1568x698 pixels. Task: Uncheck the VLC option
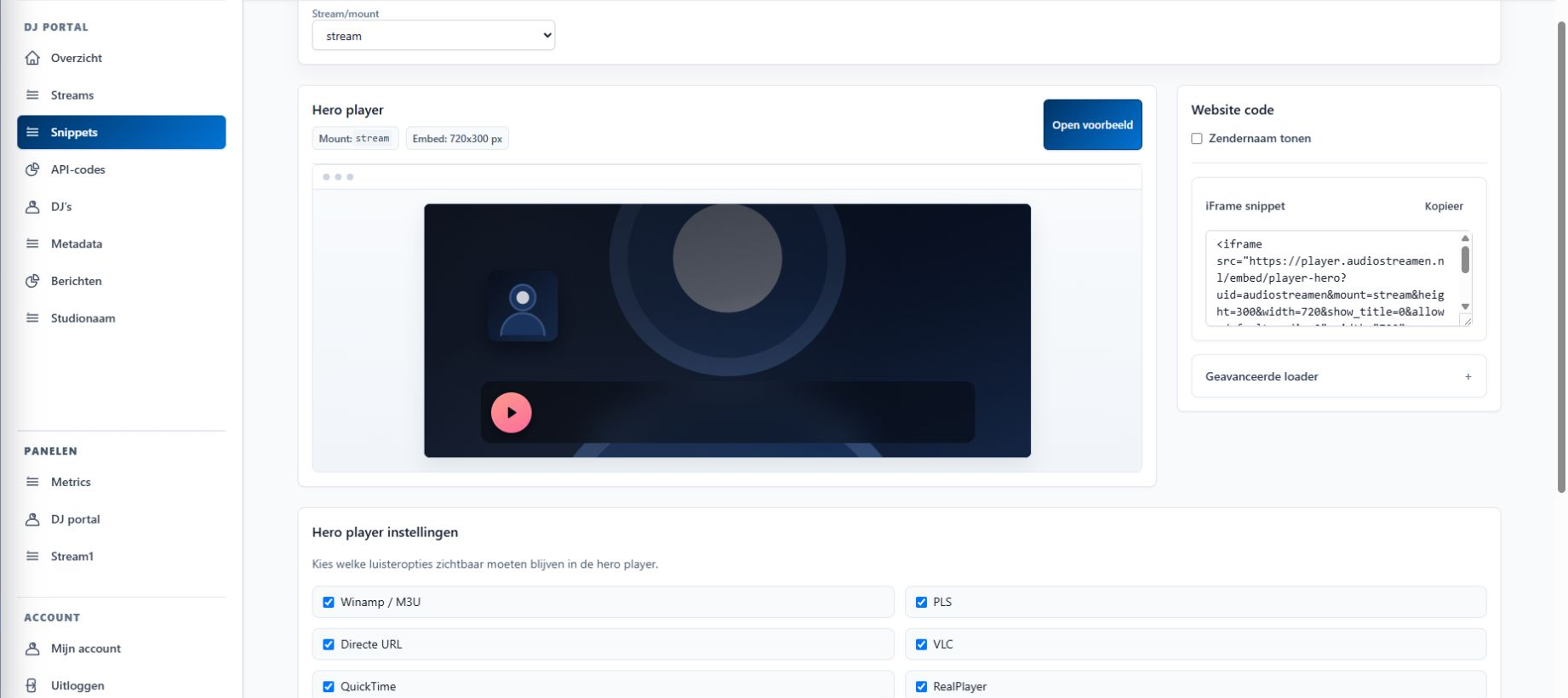921,644
